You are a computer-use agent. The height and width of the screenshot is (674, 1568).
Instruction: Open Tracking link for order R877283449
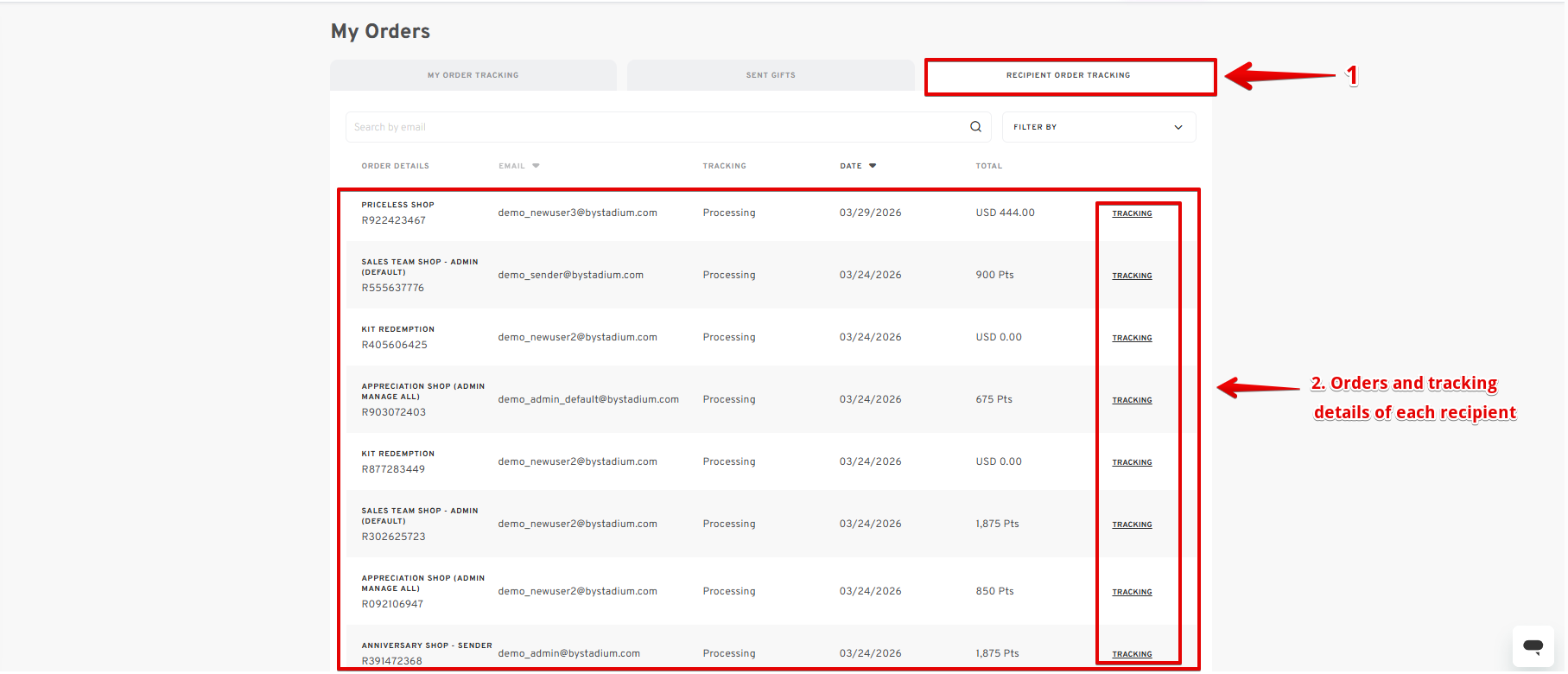tap(1132, 462)
